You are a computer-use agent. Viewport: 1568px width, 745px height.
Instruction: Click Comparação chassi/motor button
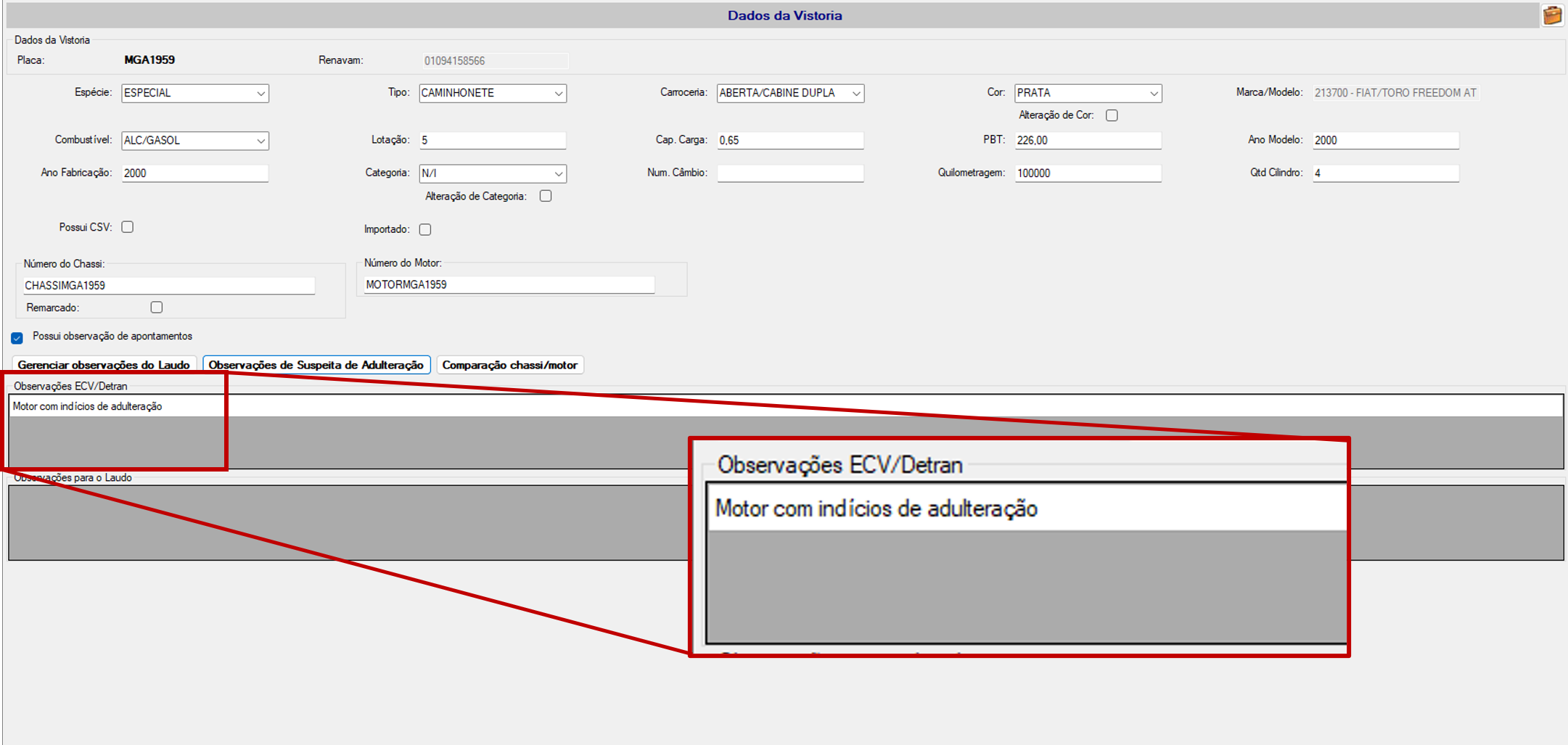(510, 365)
